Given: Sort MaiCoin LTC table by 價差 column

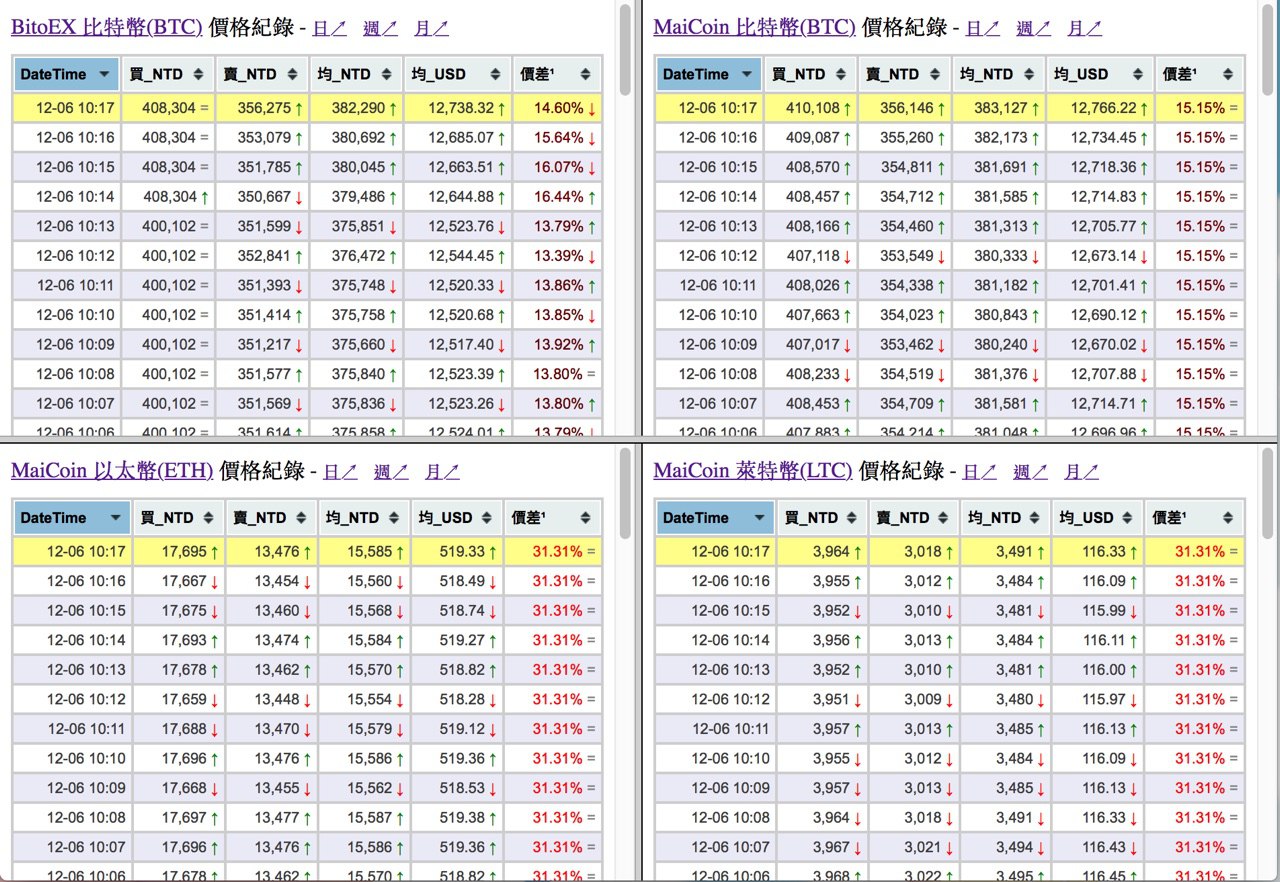Looking at the screenshot, I should click(x=1194, y=518).
